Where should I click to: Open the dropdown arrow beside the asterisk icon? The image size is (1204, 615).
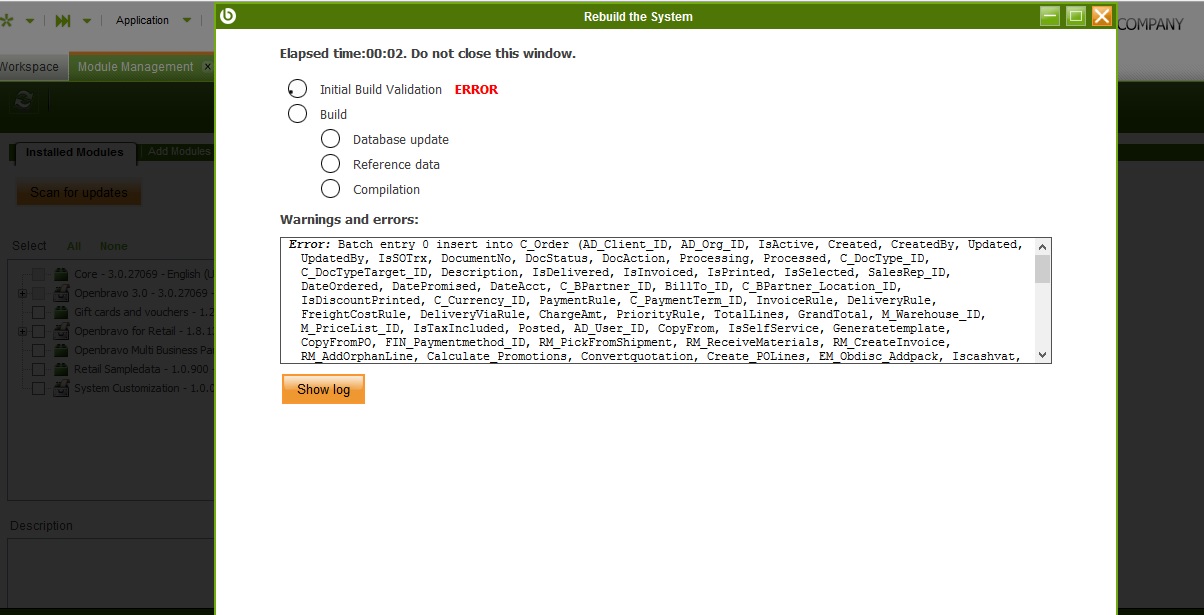click(x=30, y=21)
